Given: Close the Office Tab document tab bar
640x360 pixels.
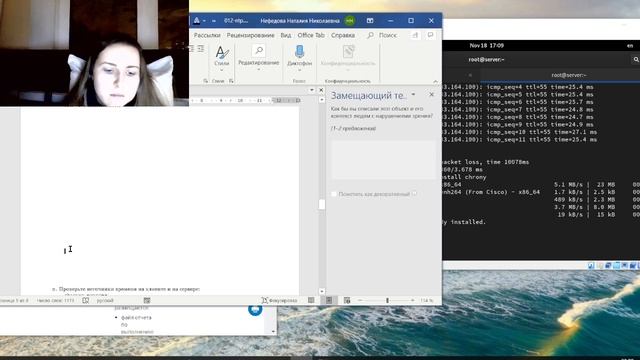Looking at the screenshot, I should point(321,90).
